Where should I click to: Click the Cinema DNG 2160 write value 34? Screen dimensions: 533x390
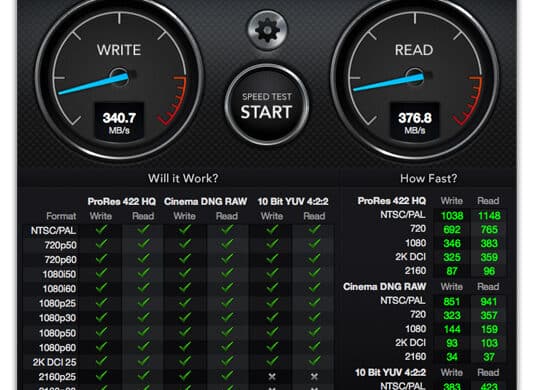click(452, 357)
